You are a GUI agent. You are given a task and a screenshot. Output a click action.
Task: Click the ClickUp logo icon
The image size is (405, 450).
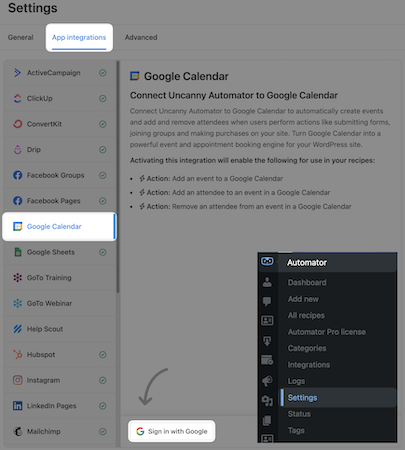(17, 98)
